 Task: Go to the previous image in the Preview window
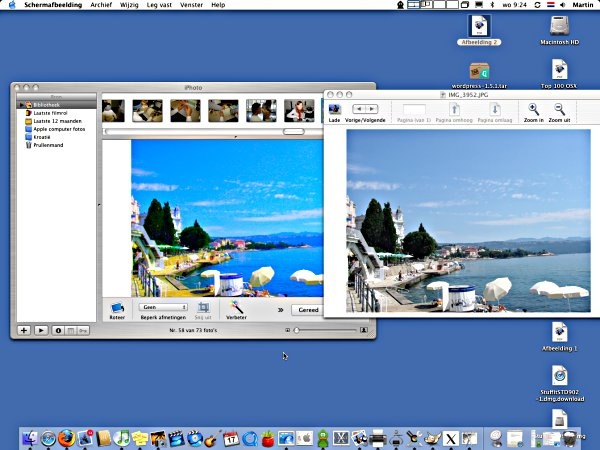pyautogui.click(x=359, y=109)
